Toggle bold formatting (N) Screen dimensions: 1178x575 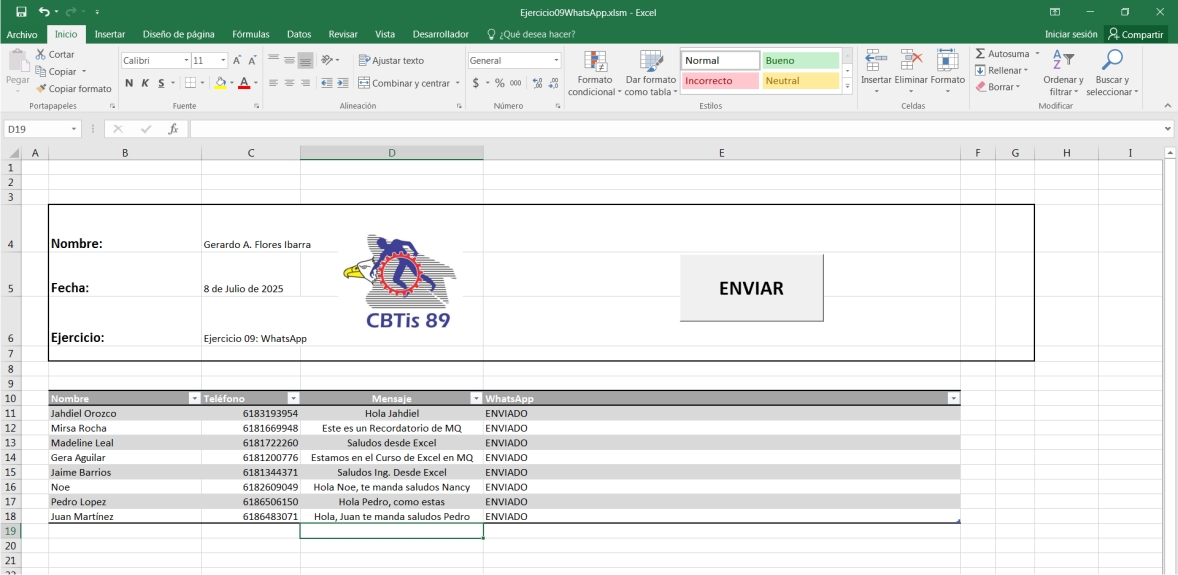click(129, 83)
